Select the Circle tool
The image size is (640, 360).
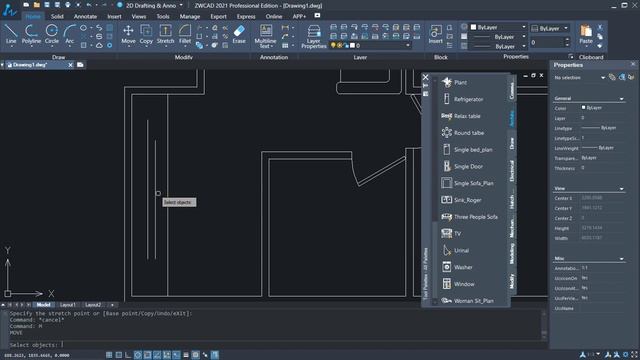(x=52, y=34)
